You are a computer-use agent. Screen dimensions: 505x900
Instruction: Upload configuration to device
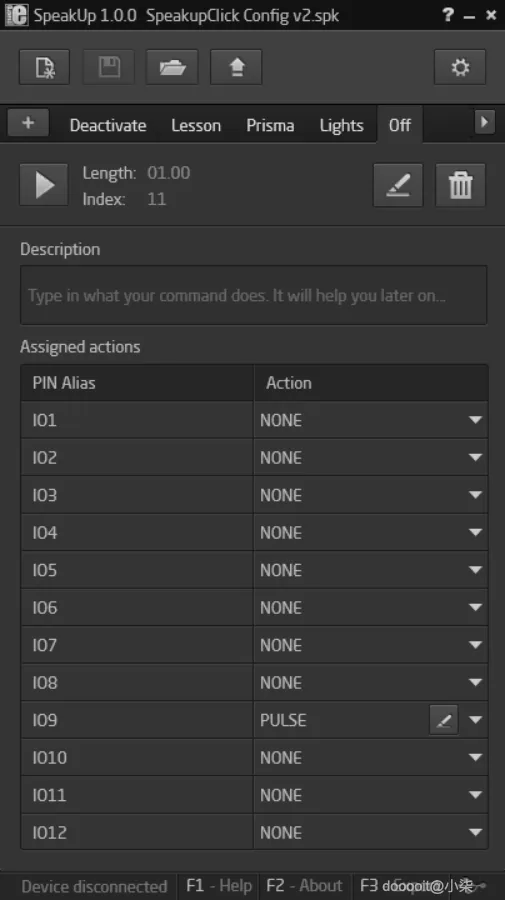(236, 67)
